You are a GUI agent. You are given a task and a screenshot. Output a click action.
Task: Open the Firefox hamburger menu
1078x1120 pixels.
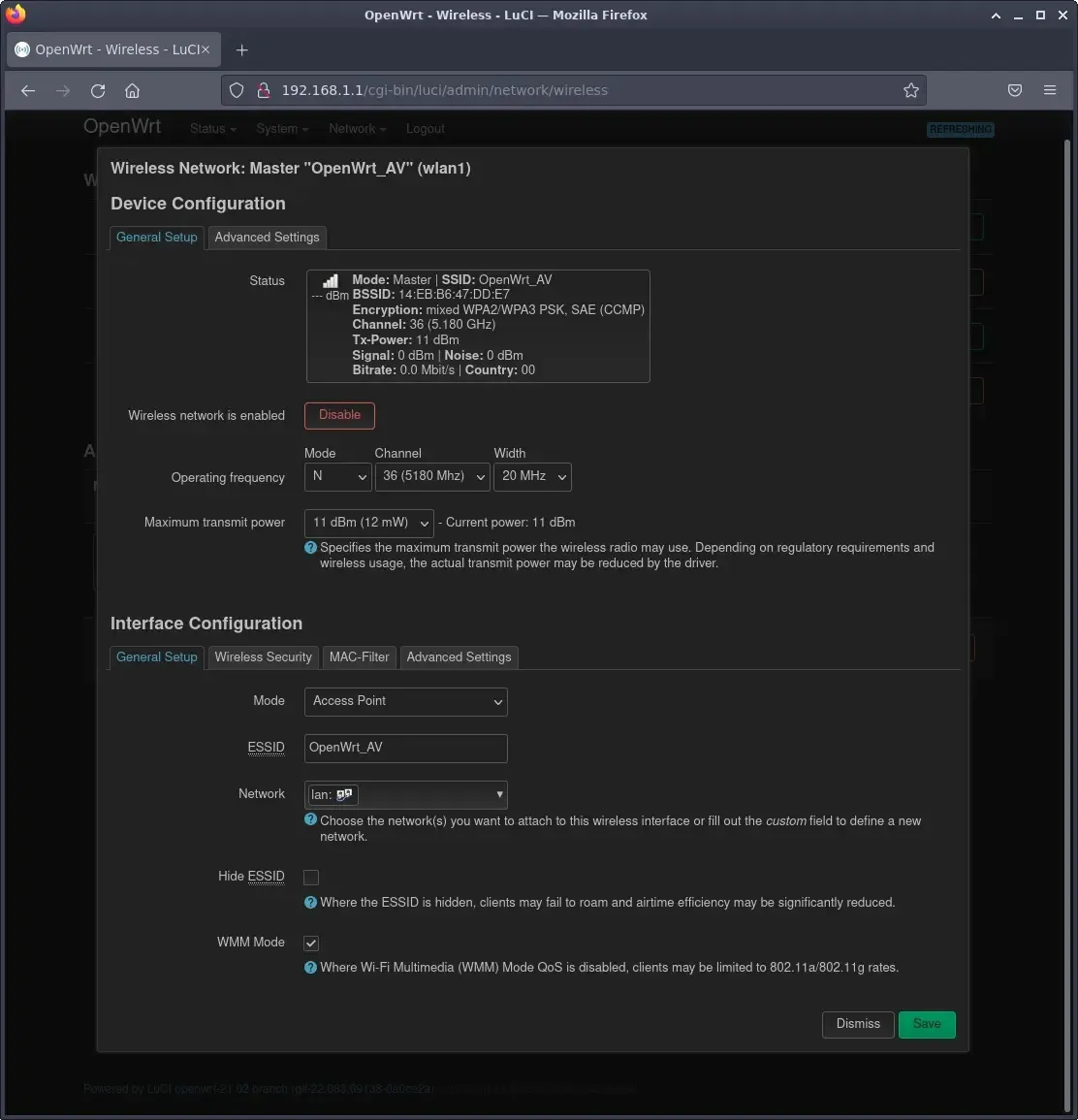click(x=1050, y=90)
